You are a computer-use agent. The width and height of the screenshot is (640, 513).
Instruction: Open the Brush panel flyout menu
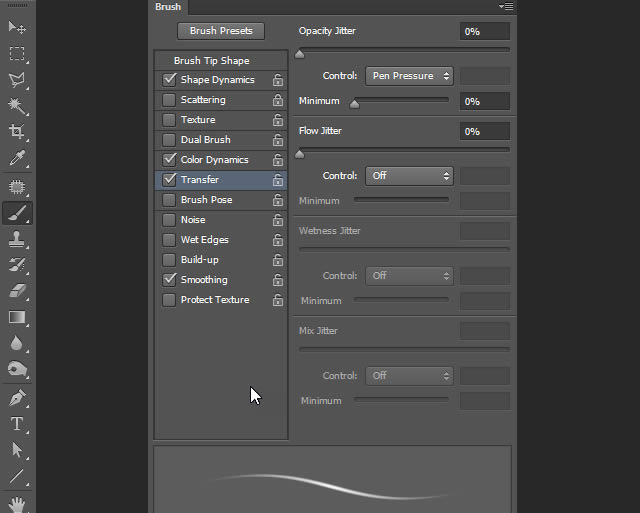click(x=506, y=7)
